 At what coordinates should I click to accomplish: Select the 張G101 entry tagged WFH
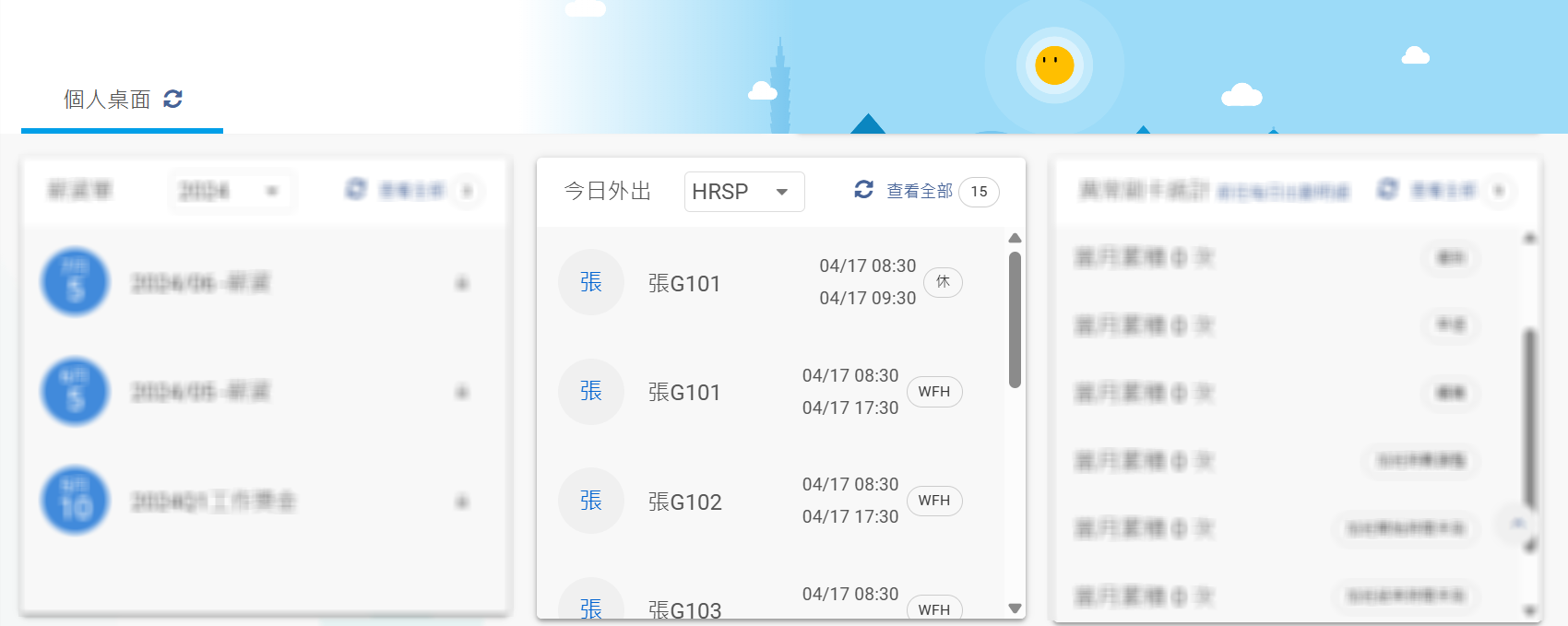click(683, 393)
